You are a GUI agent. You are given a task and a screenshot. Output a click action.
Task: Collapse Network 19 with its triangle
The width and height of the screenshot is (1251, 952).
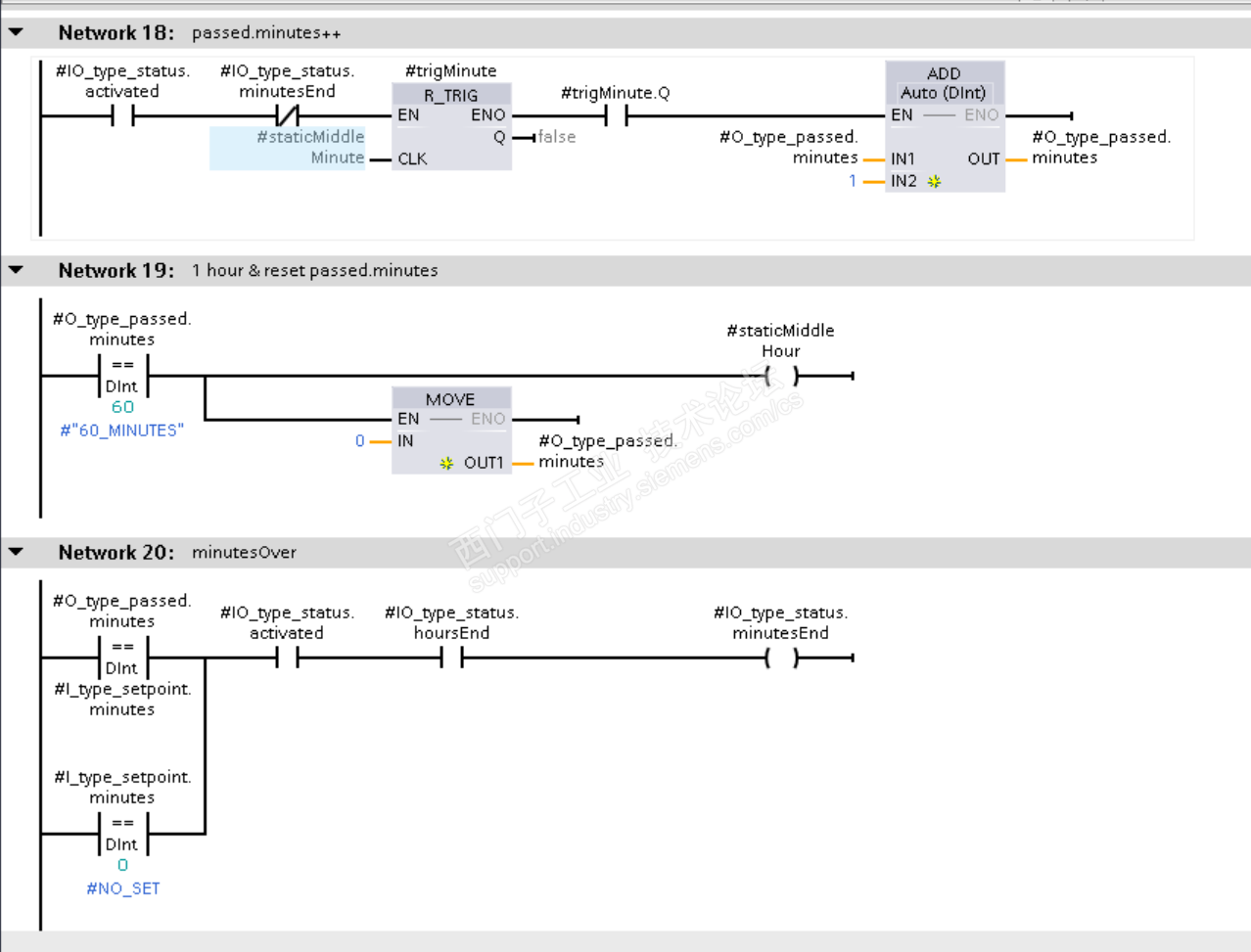click(16, 270)
